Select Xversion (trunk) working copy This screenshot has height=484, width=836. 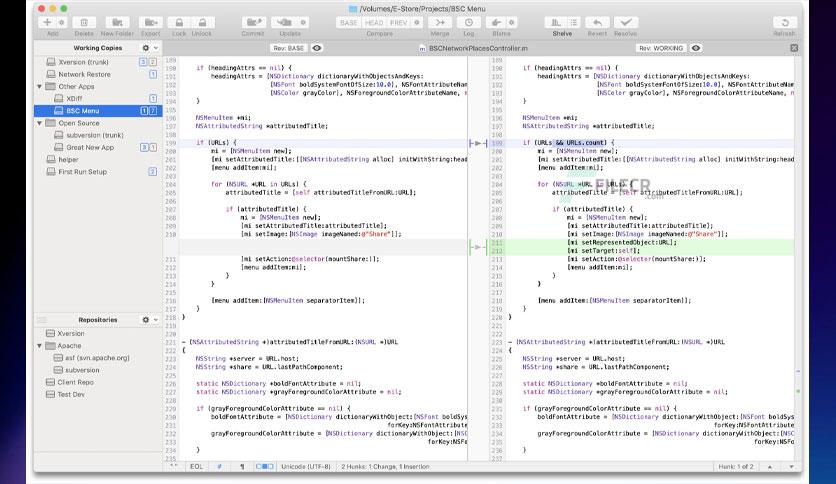(98, 62)
